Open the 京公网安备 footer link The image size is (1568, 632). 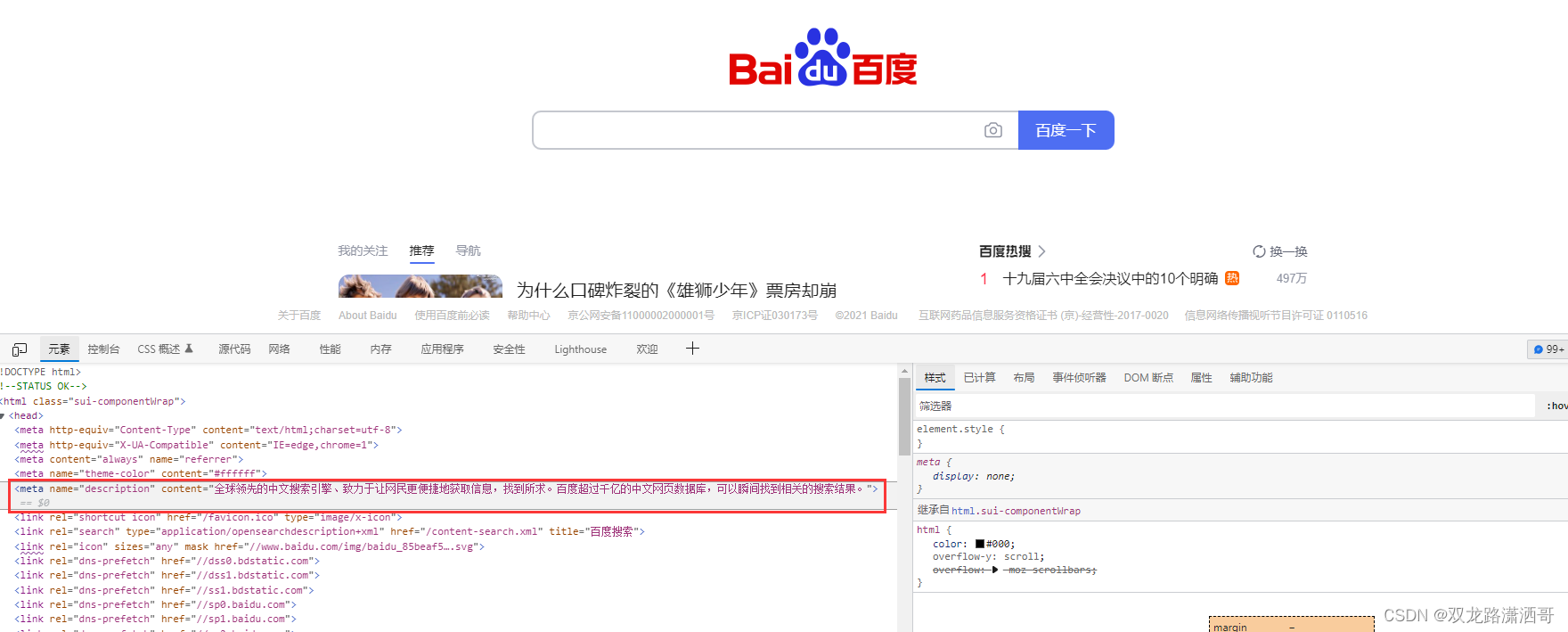coord(641,316)
